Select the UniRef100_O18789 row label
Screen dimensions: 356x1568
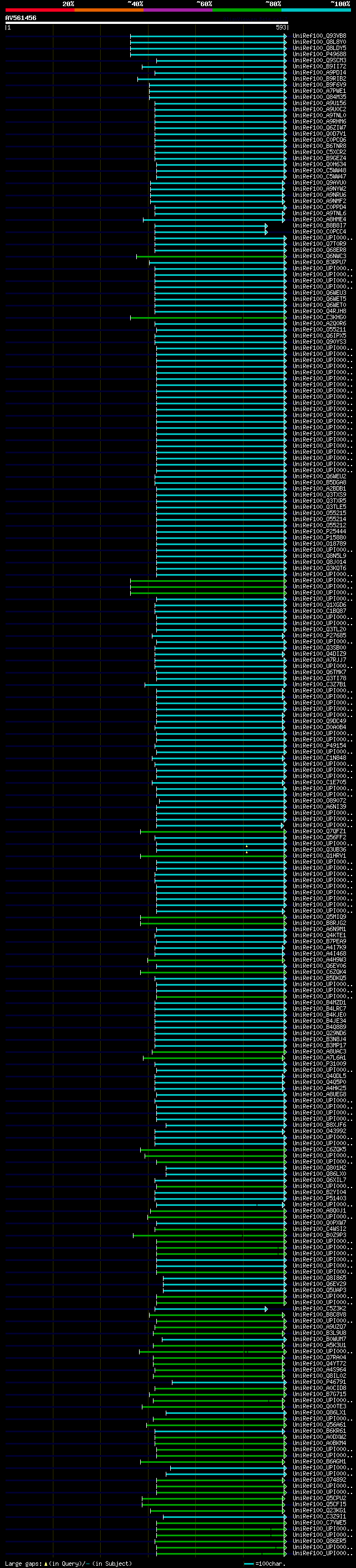[x=319, y=543]
